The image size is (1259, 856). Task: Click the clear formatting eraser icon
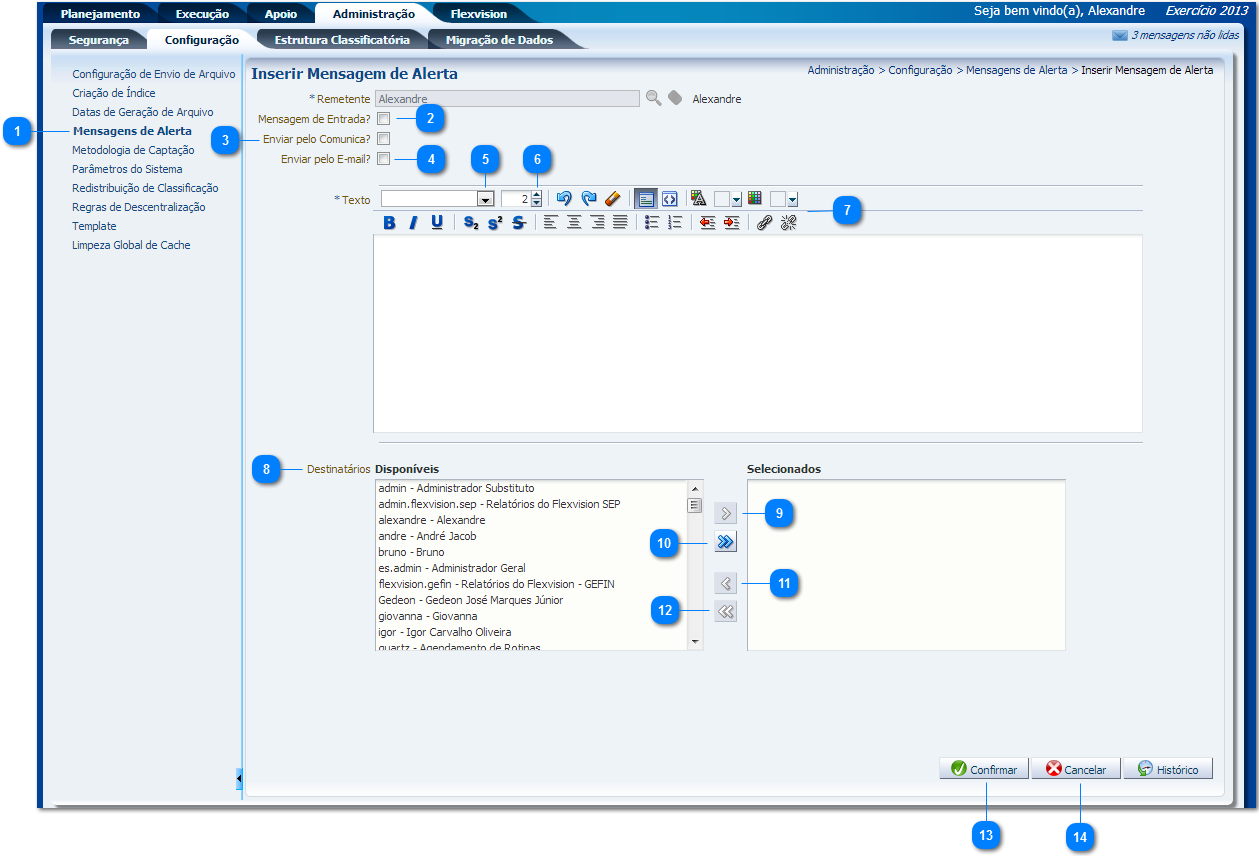613,198
